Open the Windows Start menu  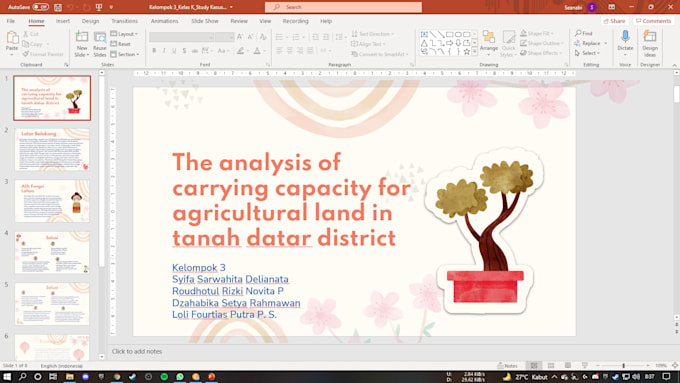(x=7, y=376)
